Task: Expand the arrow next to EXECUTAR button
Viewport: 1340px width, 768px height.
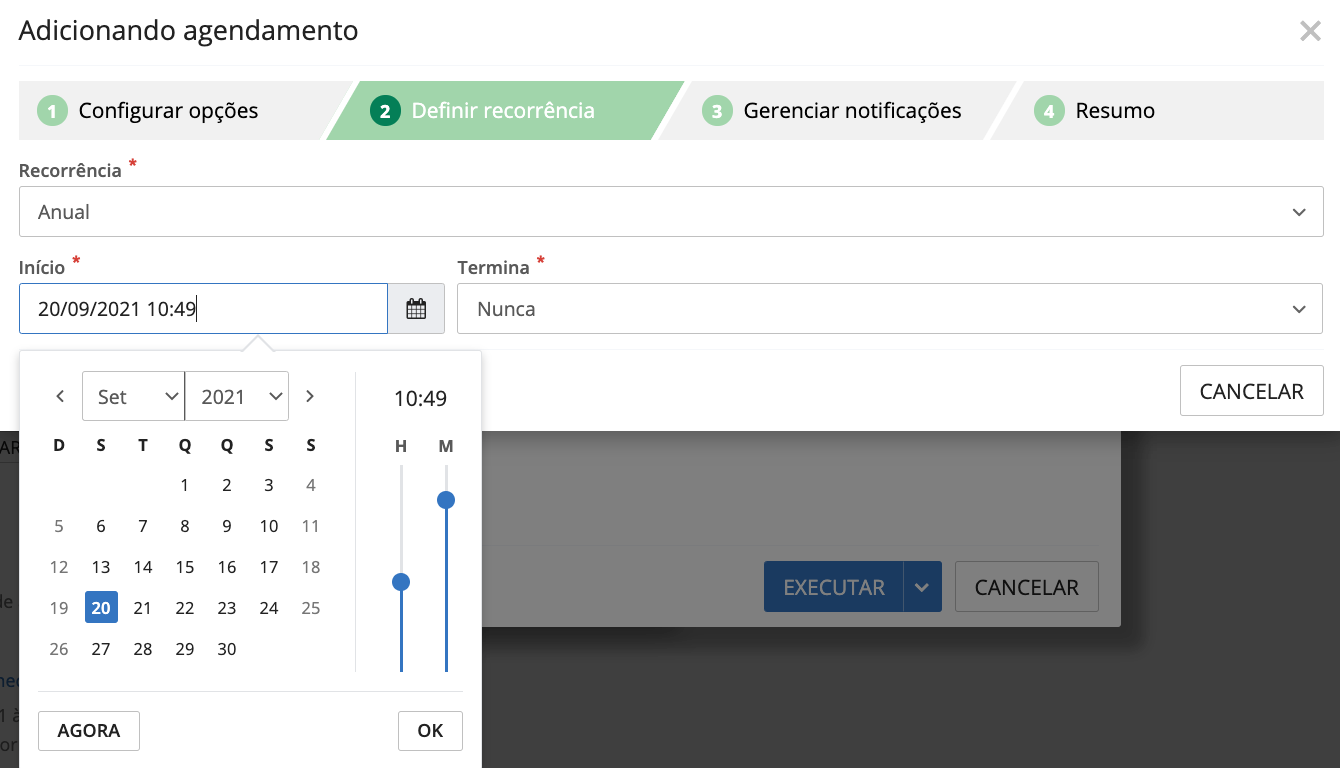Action: 923,587
